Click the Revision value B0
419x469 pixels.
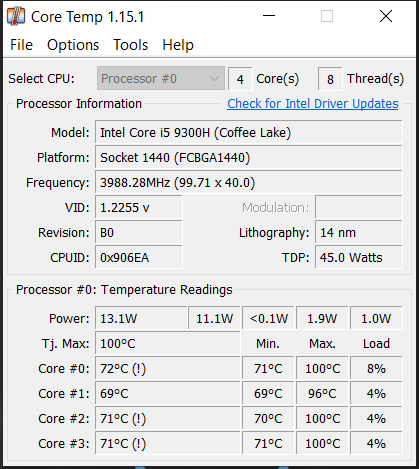[x=139, y=232]
